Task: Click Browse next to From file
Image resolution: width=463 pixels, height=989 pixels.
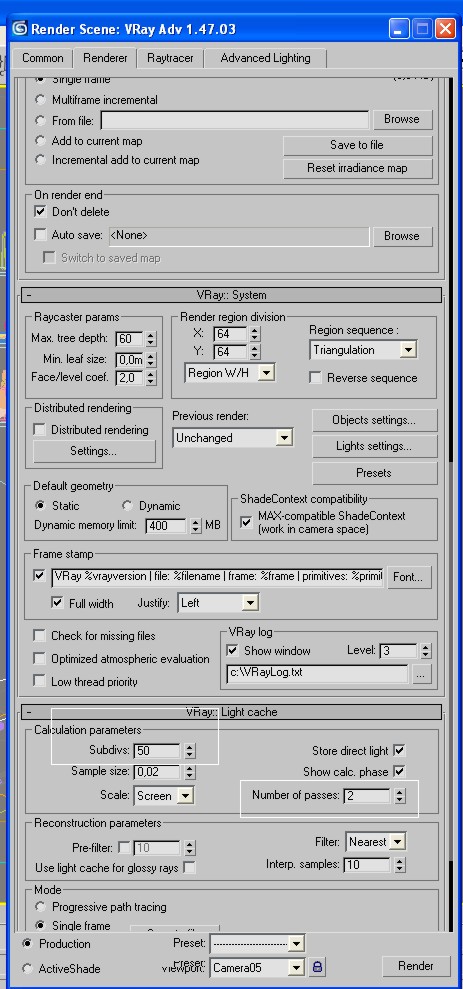Action: pos(402,119)
